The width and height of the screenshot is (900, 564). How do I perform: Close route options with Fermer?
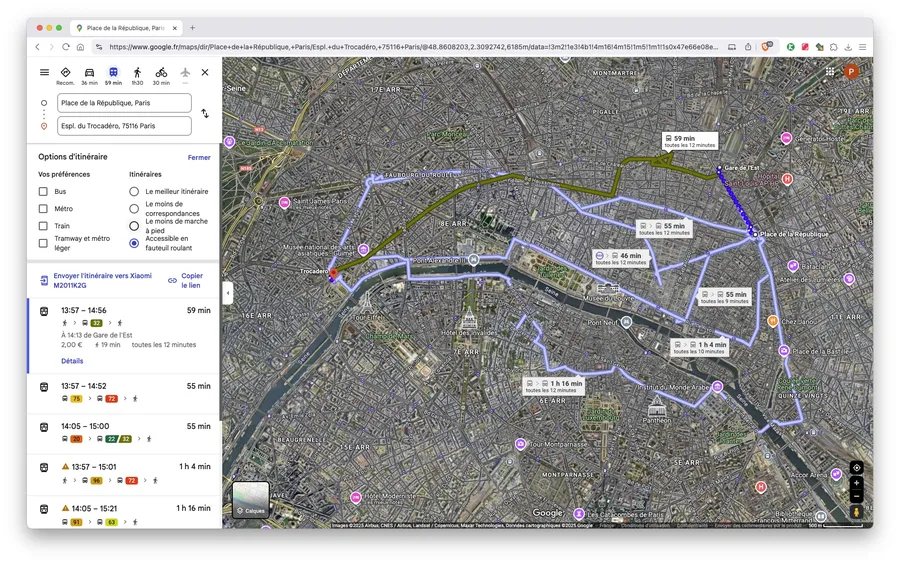coord(199,157)
